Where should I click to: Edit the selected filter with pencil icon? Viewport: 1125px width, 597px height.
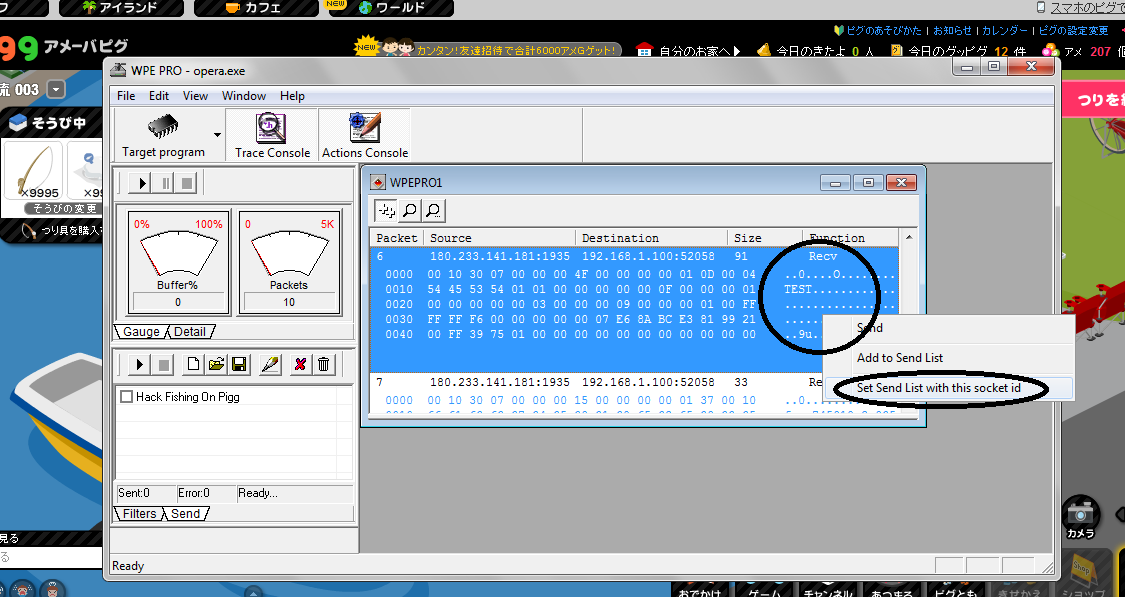[x=270, y=365]
